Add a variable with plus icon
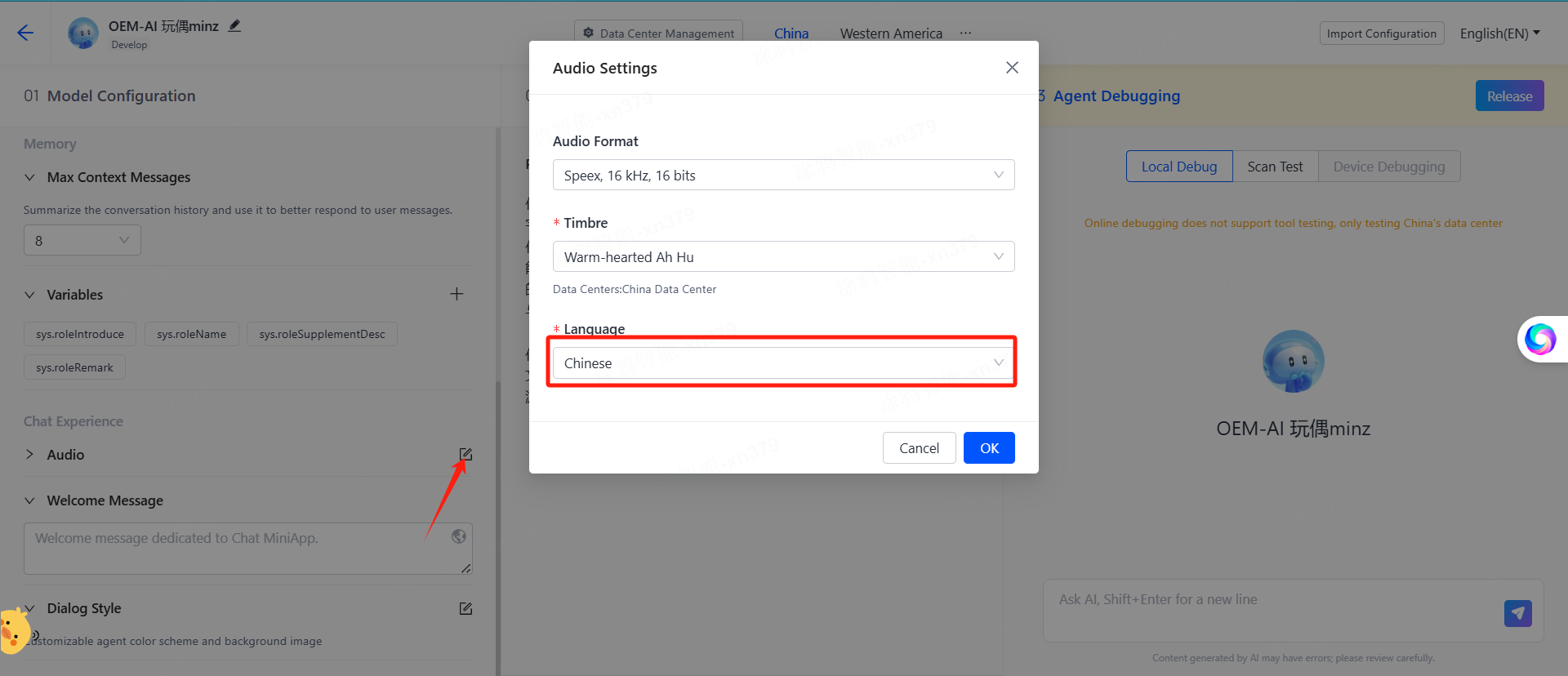The height and width of the screenshot is (676, 1568). coord(457,294)
